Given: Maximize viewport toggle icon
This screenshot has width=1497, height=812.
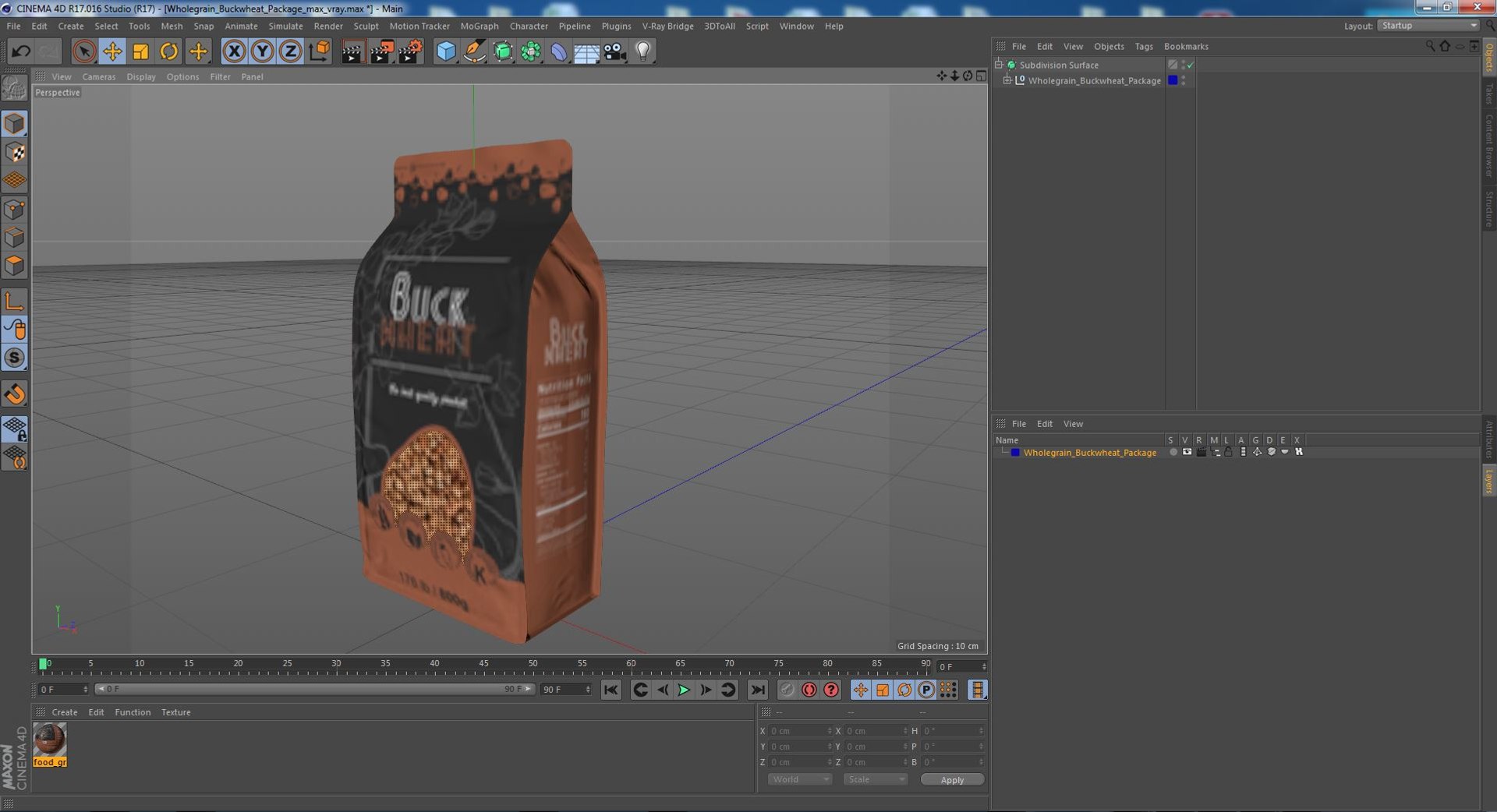Looking at the screenshot, I should tap(981, 76).
